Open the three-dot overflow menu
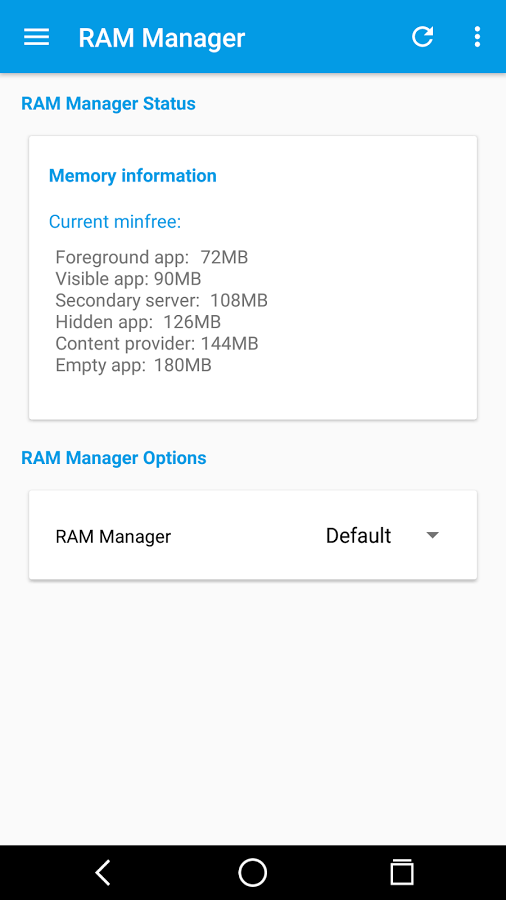This screenshot has height=900, width=506. [x=477, y=37]
